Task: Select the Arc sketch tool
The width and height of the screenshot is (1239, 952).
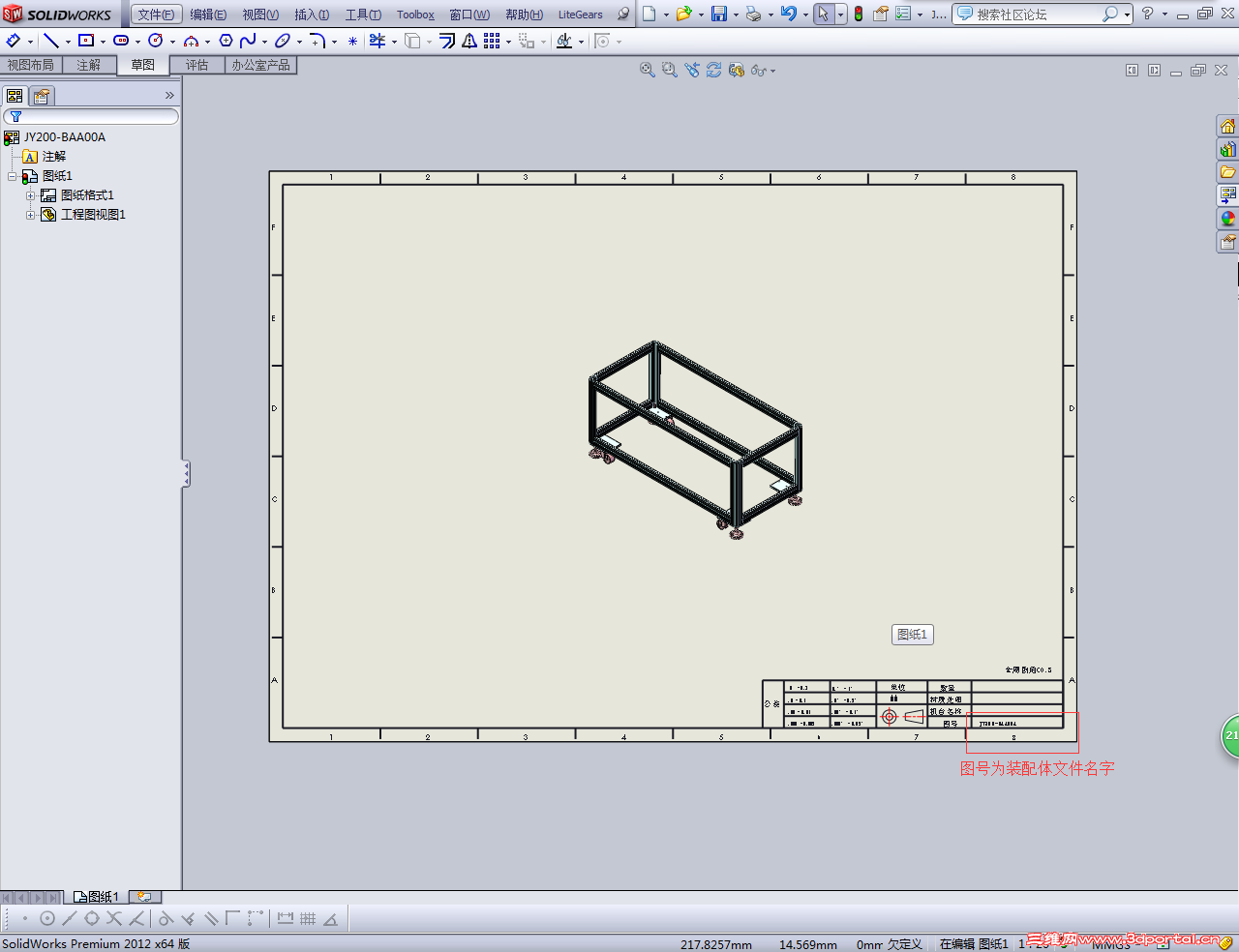Action: pos(191,41)
